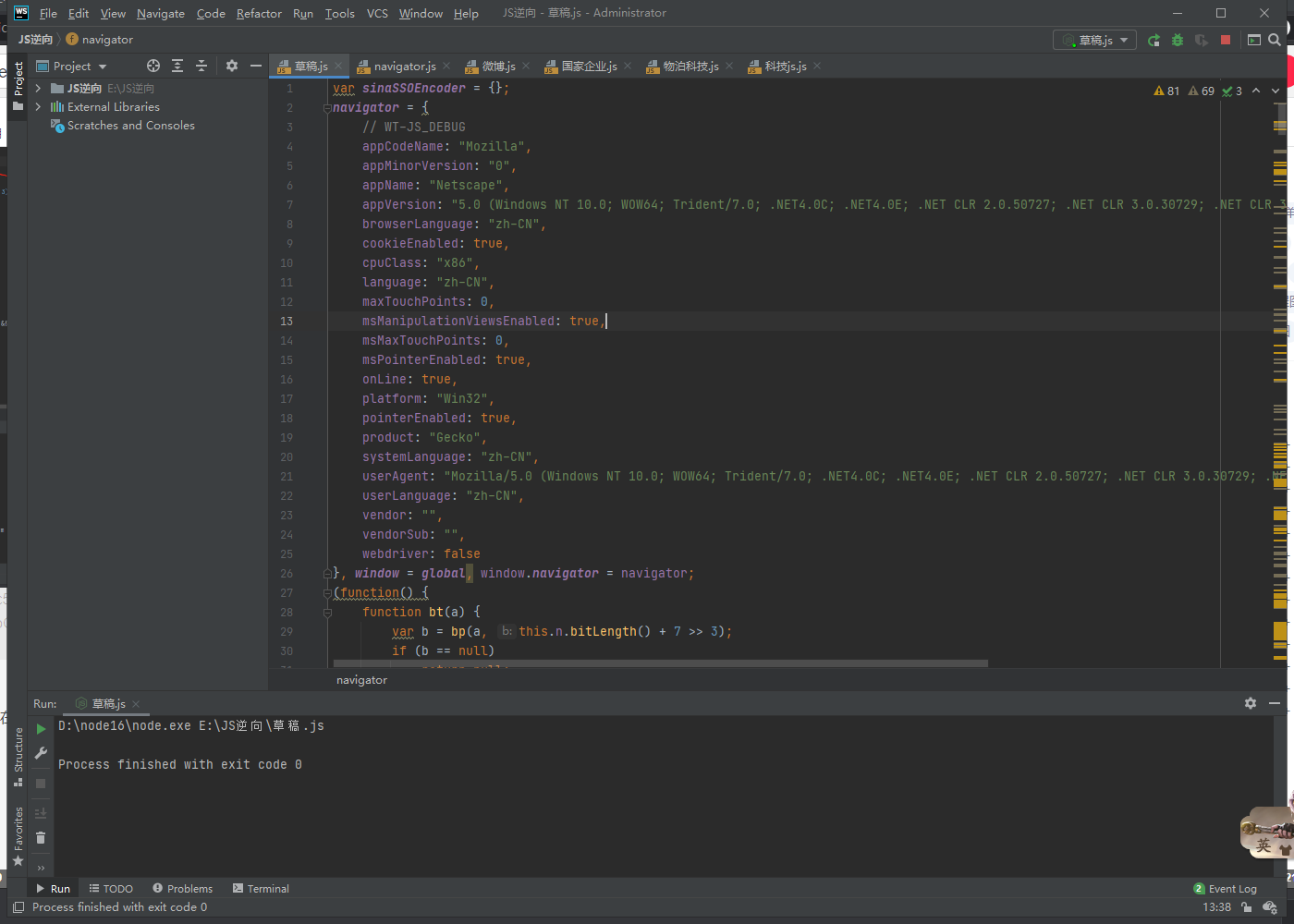Image resolution: width=1294 pixels, height=924 pixels.
Task: Click the Rerun icon in top toolbar
Action: (x=1154, y=40)
